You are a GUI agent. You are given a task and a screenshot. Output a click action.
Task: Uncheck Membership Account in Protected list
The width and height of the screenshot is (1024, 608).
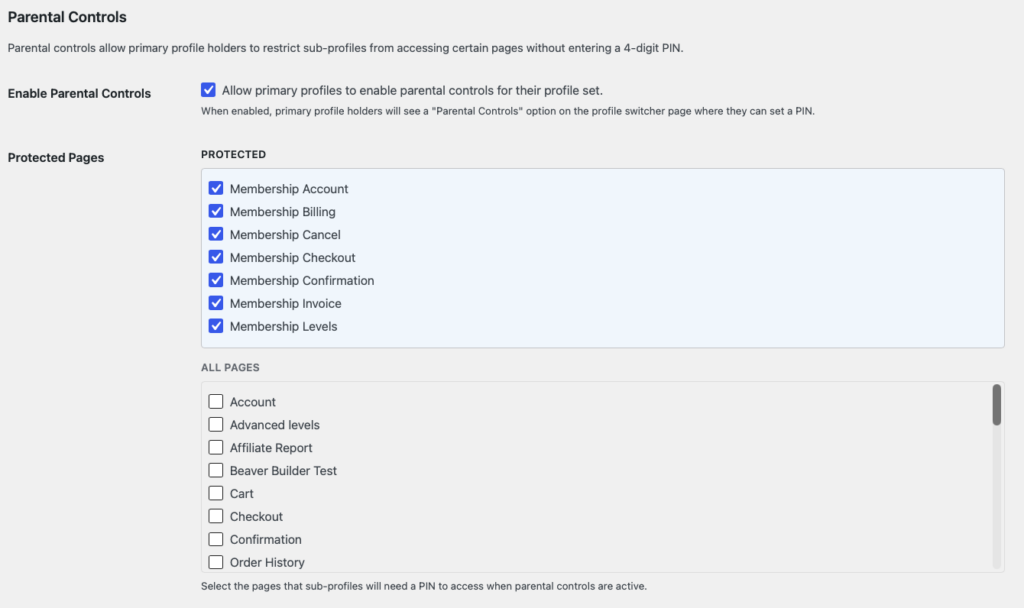pyautogui.click(x=215, y=188)
